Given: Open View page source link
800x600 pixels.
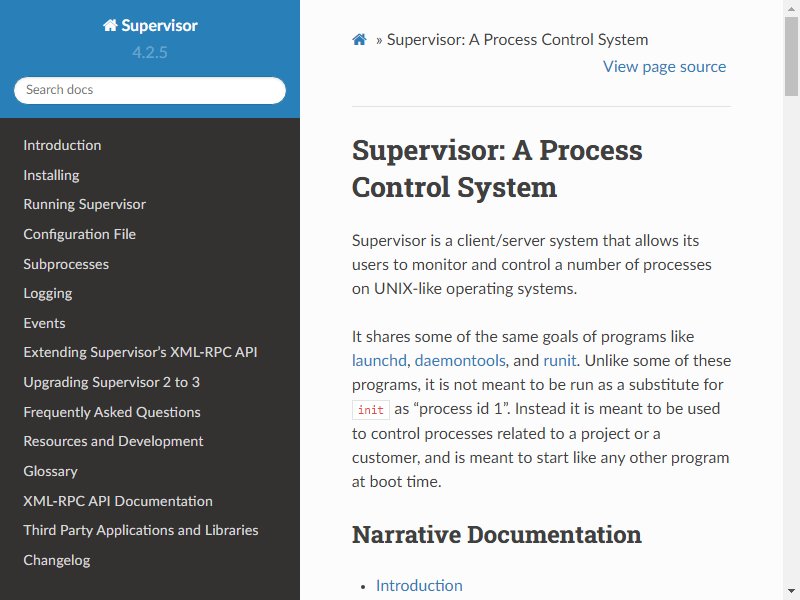Looking at the screenshot, I should [x=664, y=66].
